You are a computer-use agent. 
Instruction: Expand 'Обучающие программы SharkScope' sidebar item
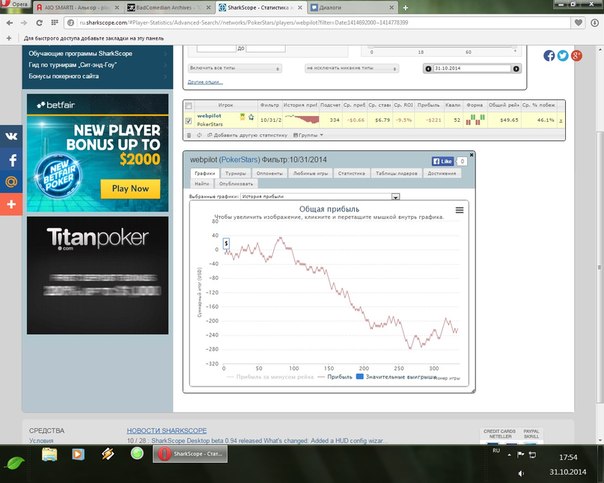tap(97, 54)
